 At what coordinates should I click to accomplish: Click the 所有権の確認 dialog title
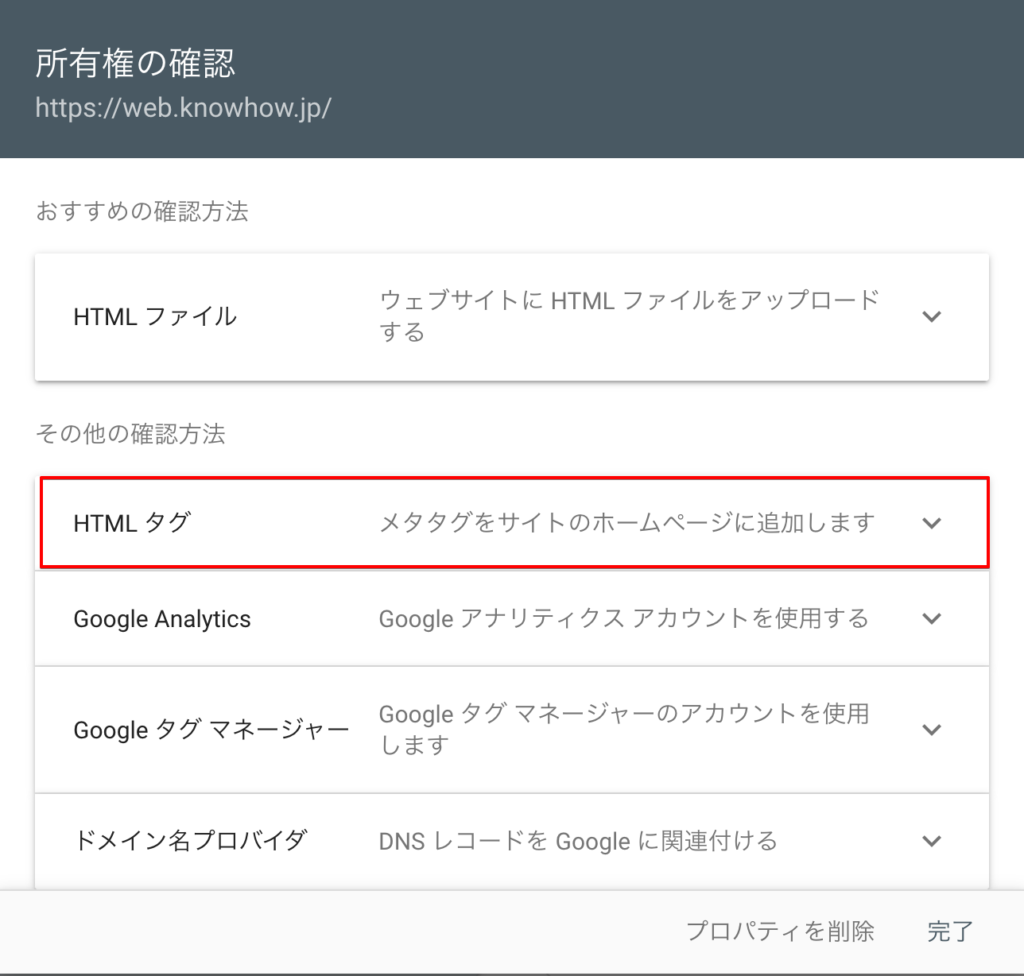(135, 63)
